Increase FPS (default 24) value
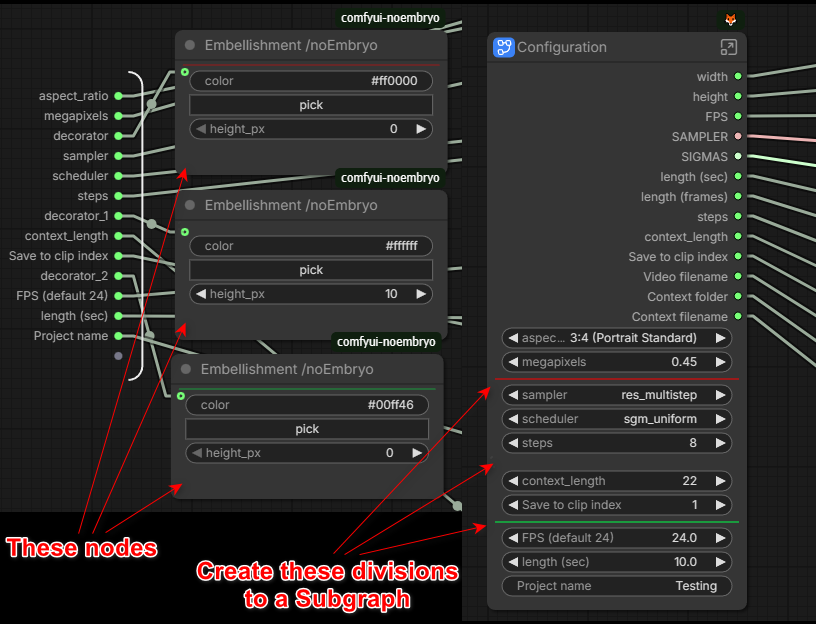The width and height of the screenshot is (816, 624). [720, 538]
